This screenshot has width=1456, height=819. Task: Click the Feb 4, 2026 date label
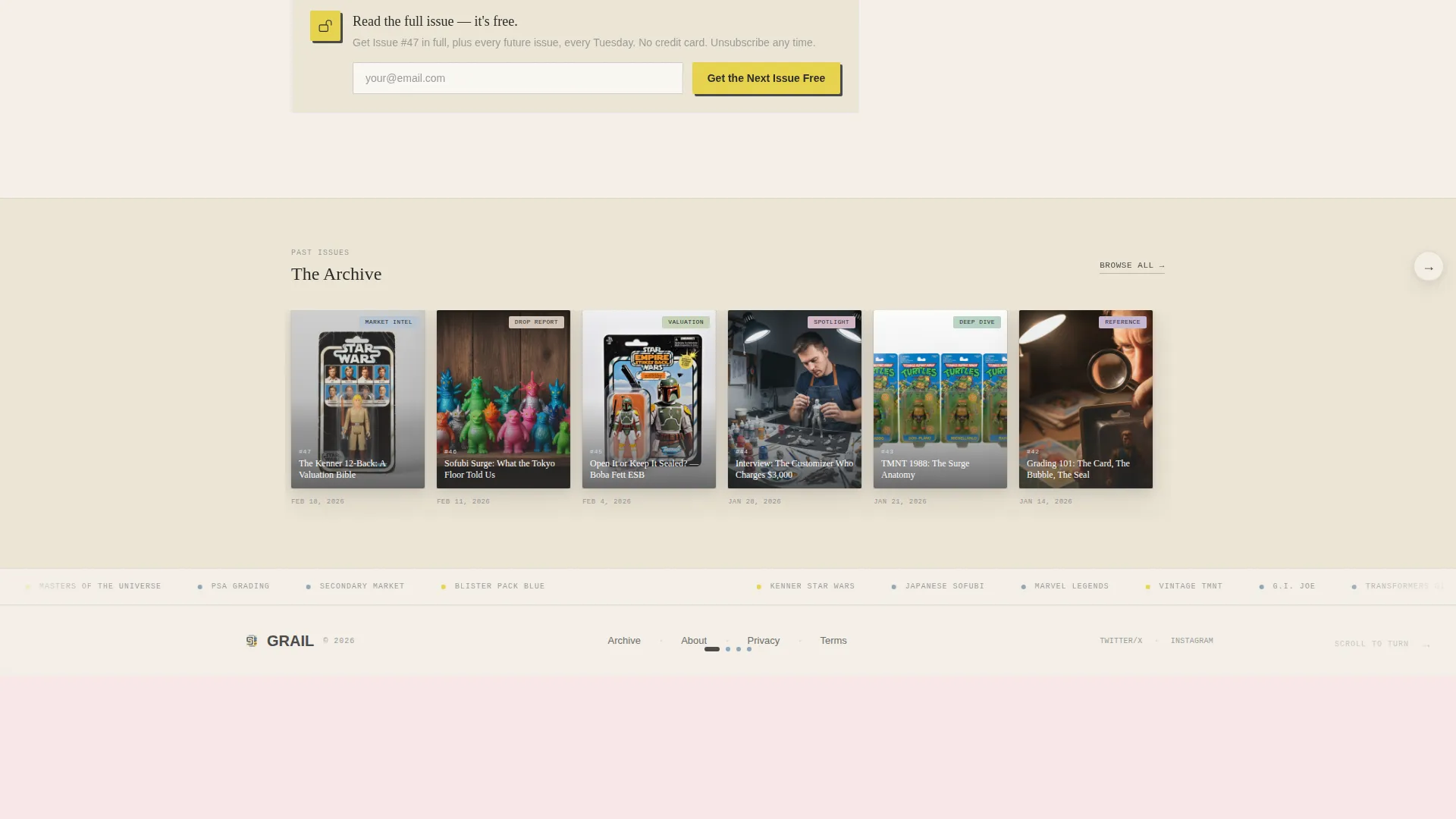(x=607, y=501)
